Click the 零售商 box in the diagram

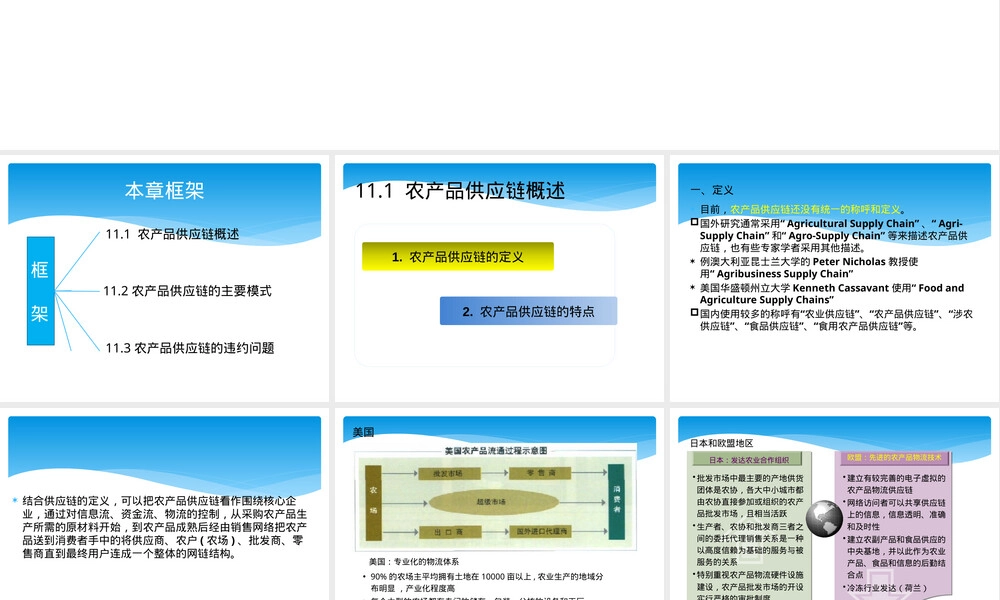[x=540, y=473]
